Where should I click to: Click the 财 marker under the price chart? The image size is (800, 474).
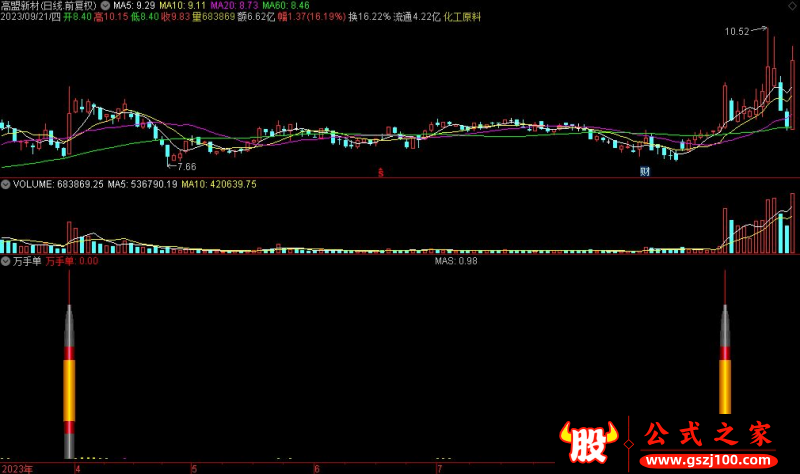[645, 171]
